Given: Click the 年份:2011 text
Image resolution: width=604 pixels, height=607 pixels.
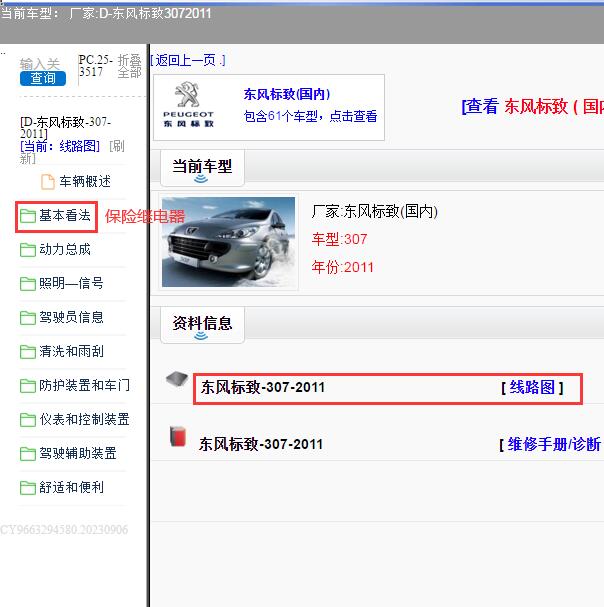Looking at the screenshot, I should pos(343,267).
